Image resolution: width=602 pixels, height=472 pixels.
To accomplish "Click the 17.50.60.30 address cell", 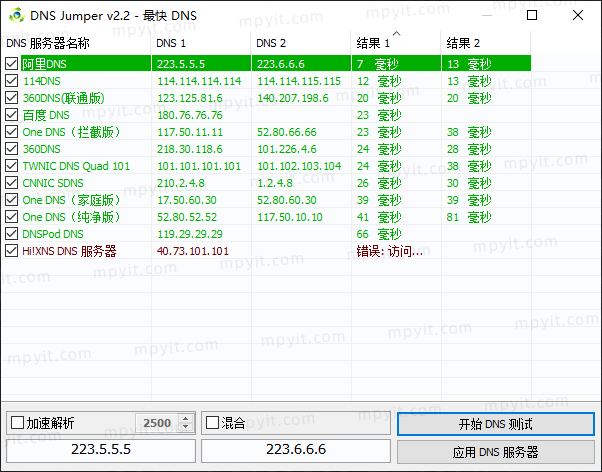I will (x=187, y=200).
